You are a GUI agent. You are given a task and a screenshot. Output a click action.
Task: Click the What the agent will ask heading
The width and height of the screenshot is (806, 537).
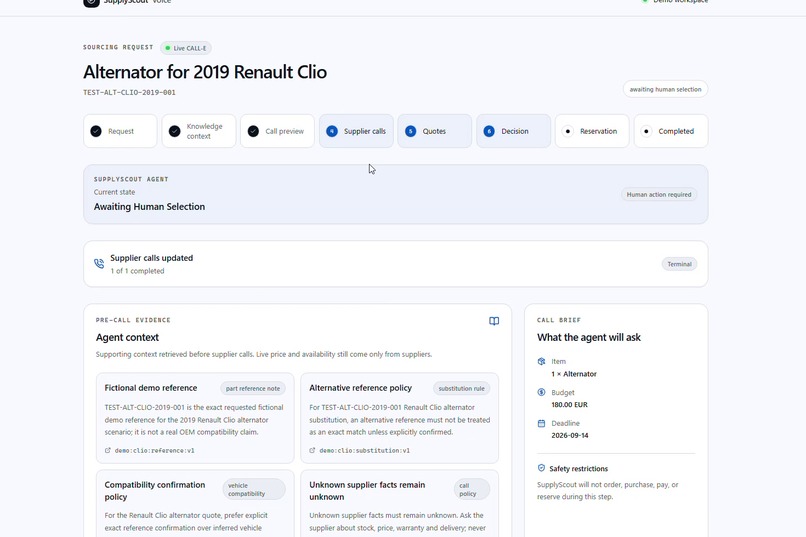589,338
